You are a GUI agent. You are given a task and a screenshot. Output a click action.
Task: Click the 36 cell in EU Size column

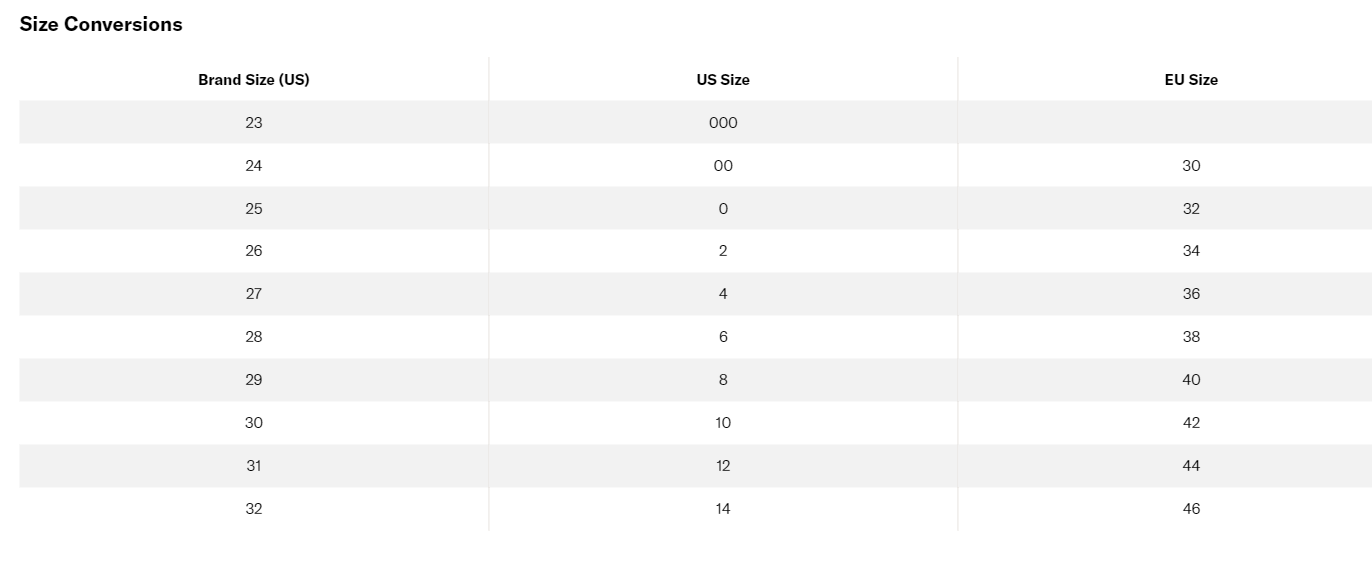coord(1191,294)
